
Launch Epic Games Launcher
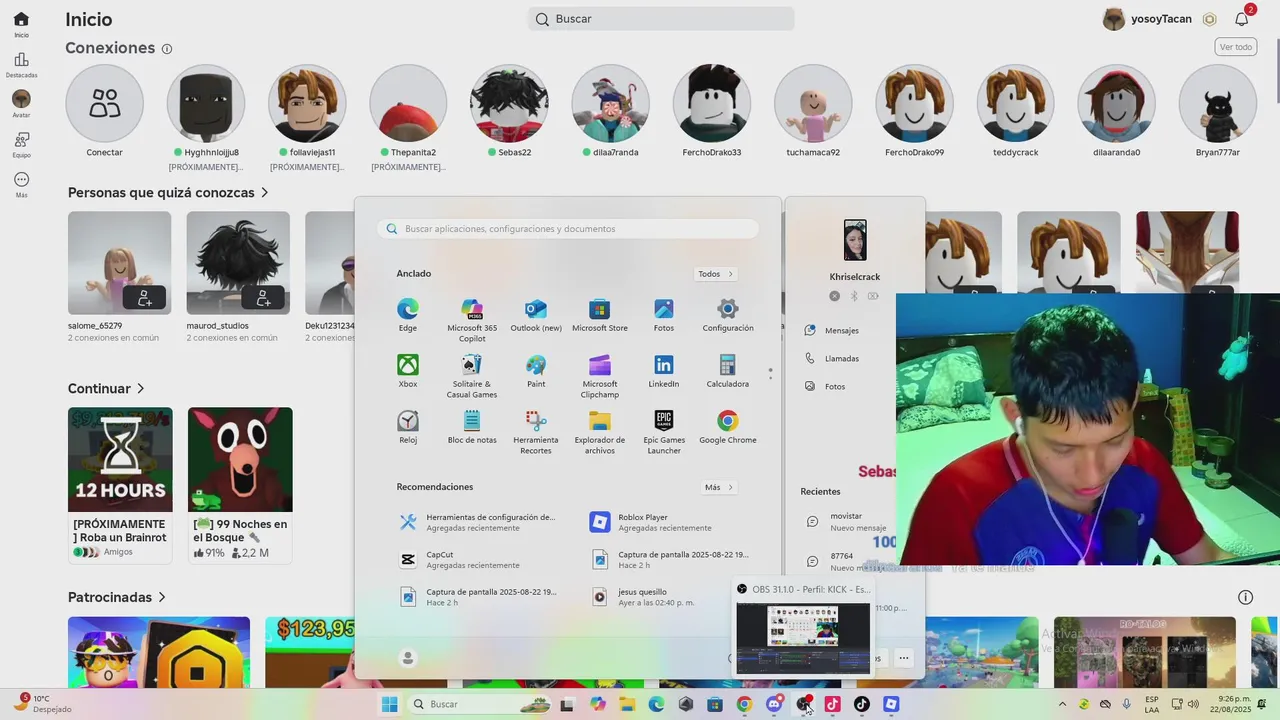click(664, 432)
